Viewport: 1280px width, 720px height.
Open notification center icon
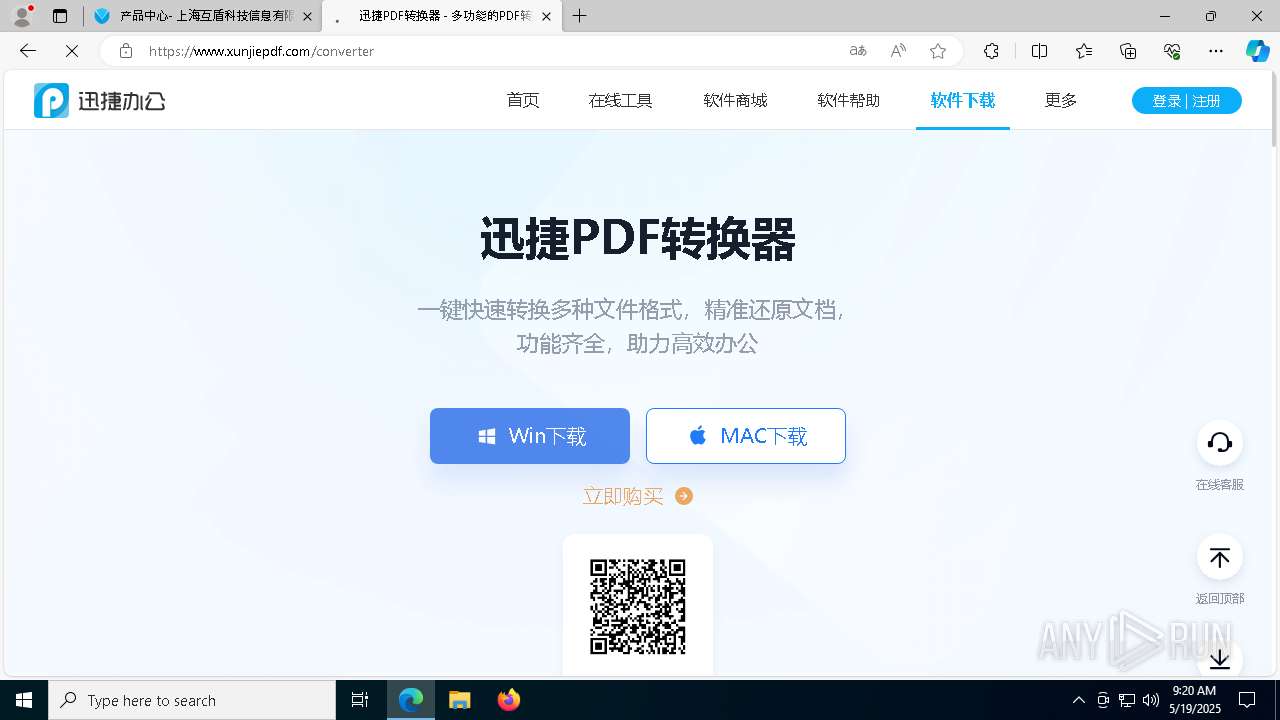[x=1247, y=700]
